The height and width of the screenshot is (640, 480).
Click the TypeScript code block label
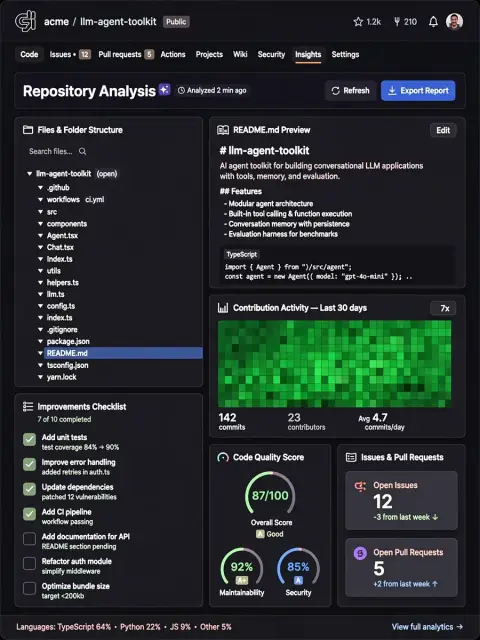(x=242, y=254)
